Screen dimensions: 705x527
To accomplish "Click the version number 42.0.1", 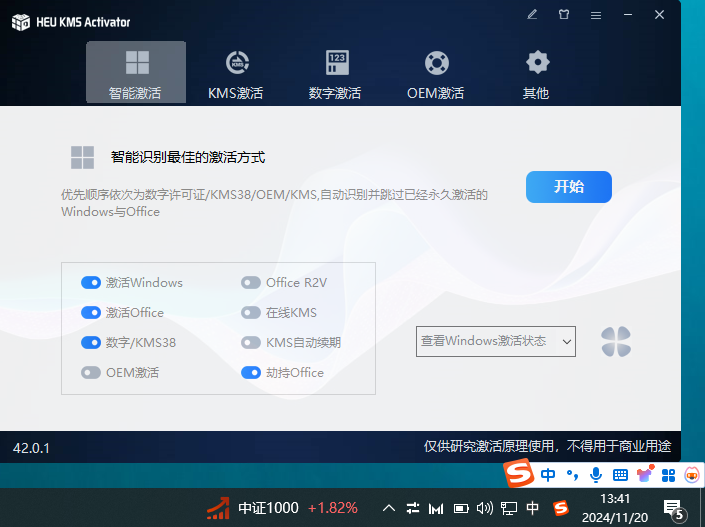I will pos(31,448).
